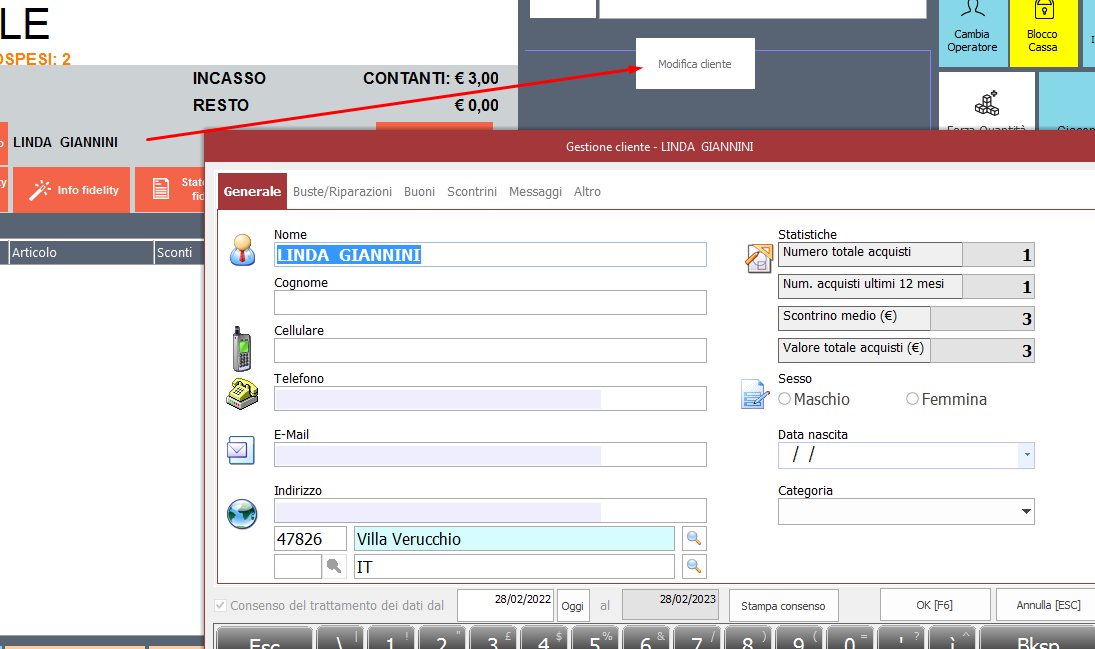Select the Maschio radio button
Image resolution: width=1095 pixels, height=649 pixels.
pos(785,399)
